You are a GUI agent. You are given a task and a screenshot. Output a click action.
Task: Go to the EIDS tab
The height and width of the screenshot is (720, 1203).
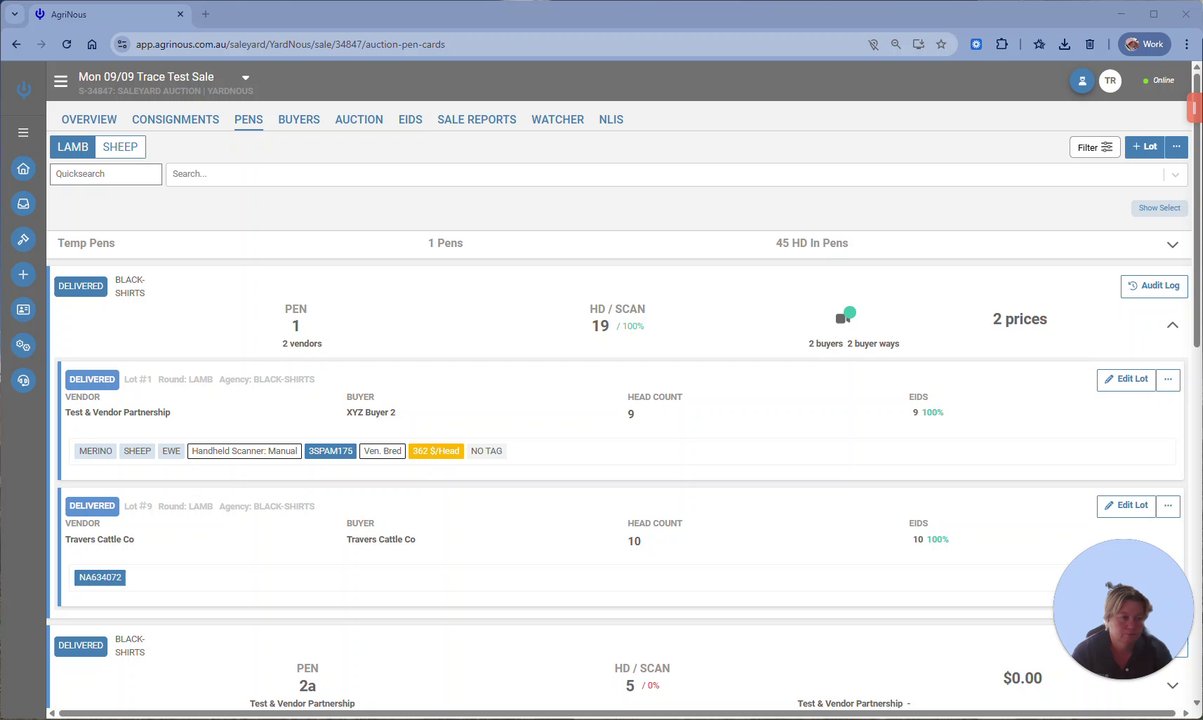click(410, 119)
